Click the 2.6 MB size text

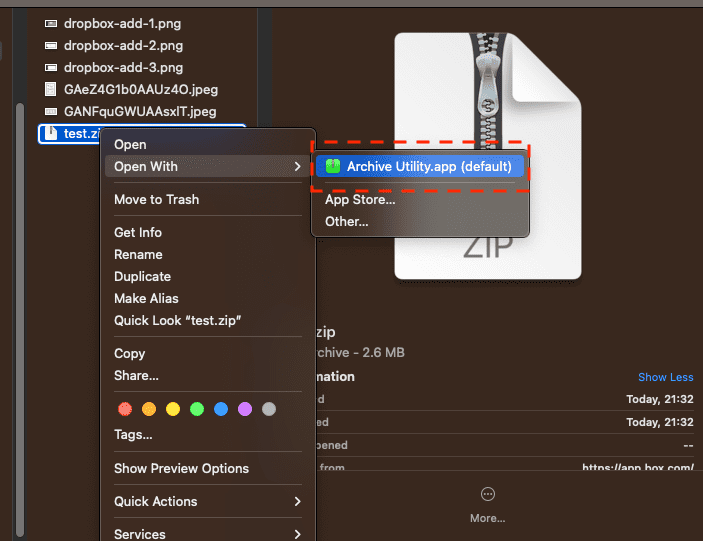click(383, 352)
